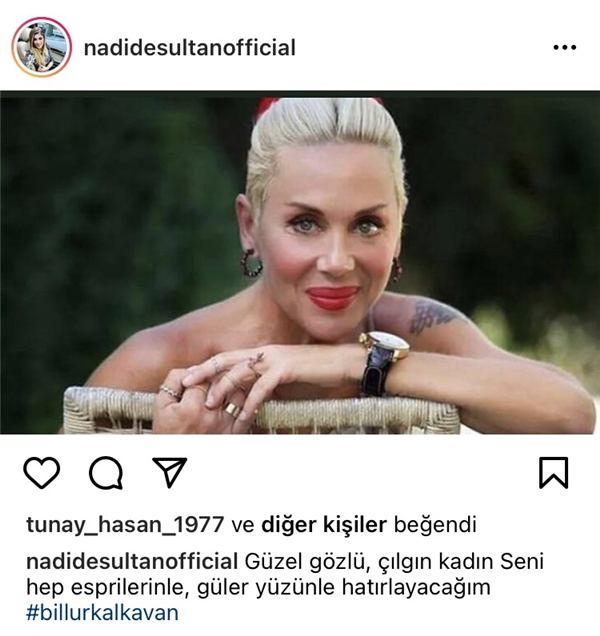This screenshot has width=600, height=636.
Task: Open the tunay_hasan_1977 profile link
Action: (x=125, y=525)
